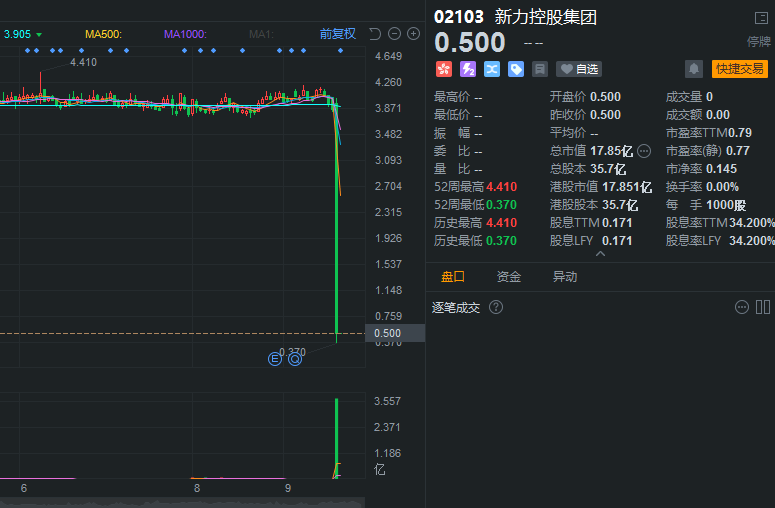775x508 pixels.
Task: Click the bell price alert icon
Action: click(x=694, y=69)
